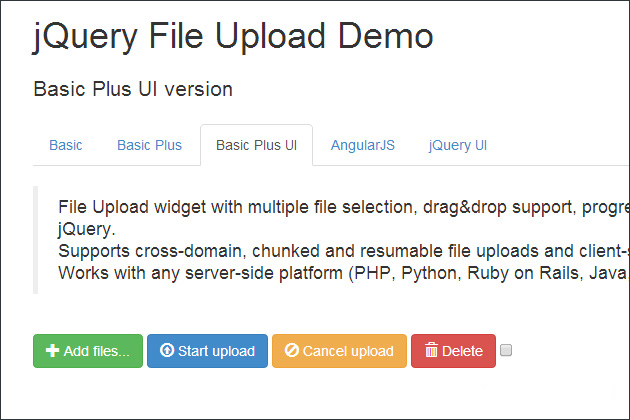The height and width of the screenshot is (420, 630).
Task: Click the gray blockquote border bar
Action: click(35, 240)
